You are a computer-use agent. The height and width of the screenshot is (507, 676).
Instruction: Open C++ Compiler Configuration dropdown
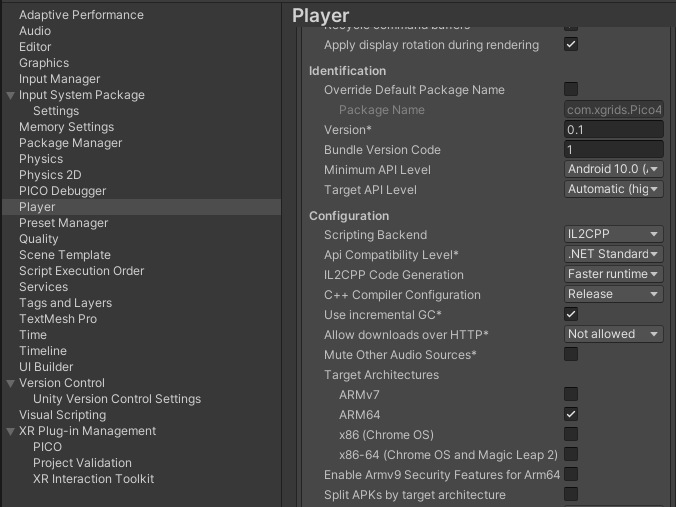click(x=613, y=294)
